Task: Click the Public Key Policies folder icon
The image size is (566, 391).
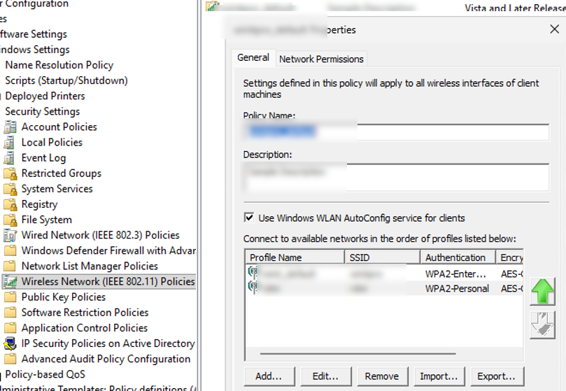Action: click(10, 297)
